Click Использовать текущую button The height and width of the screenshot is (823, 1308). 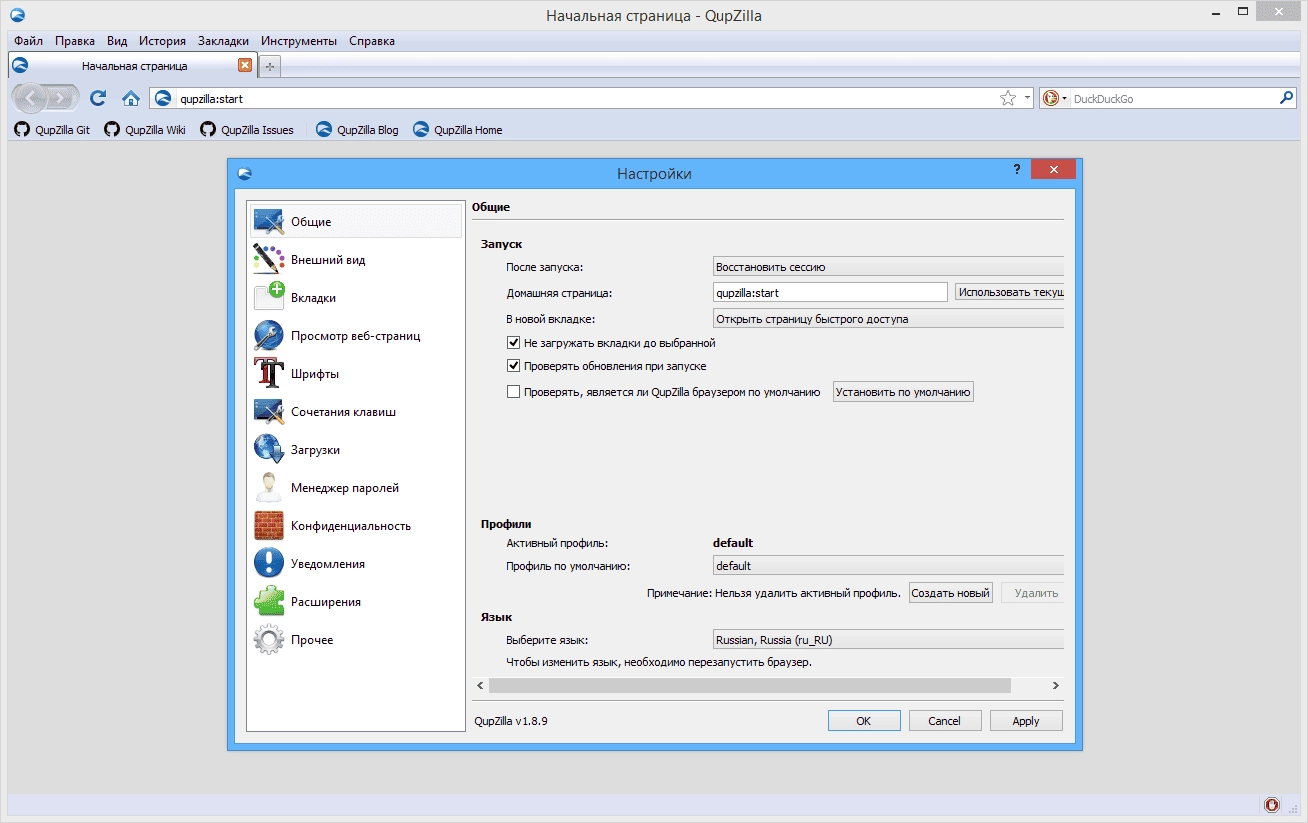tap(1009, 292)
